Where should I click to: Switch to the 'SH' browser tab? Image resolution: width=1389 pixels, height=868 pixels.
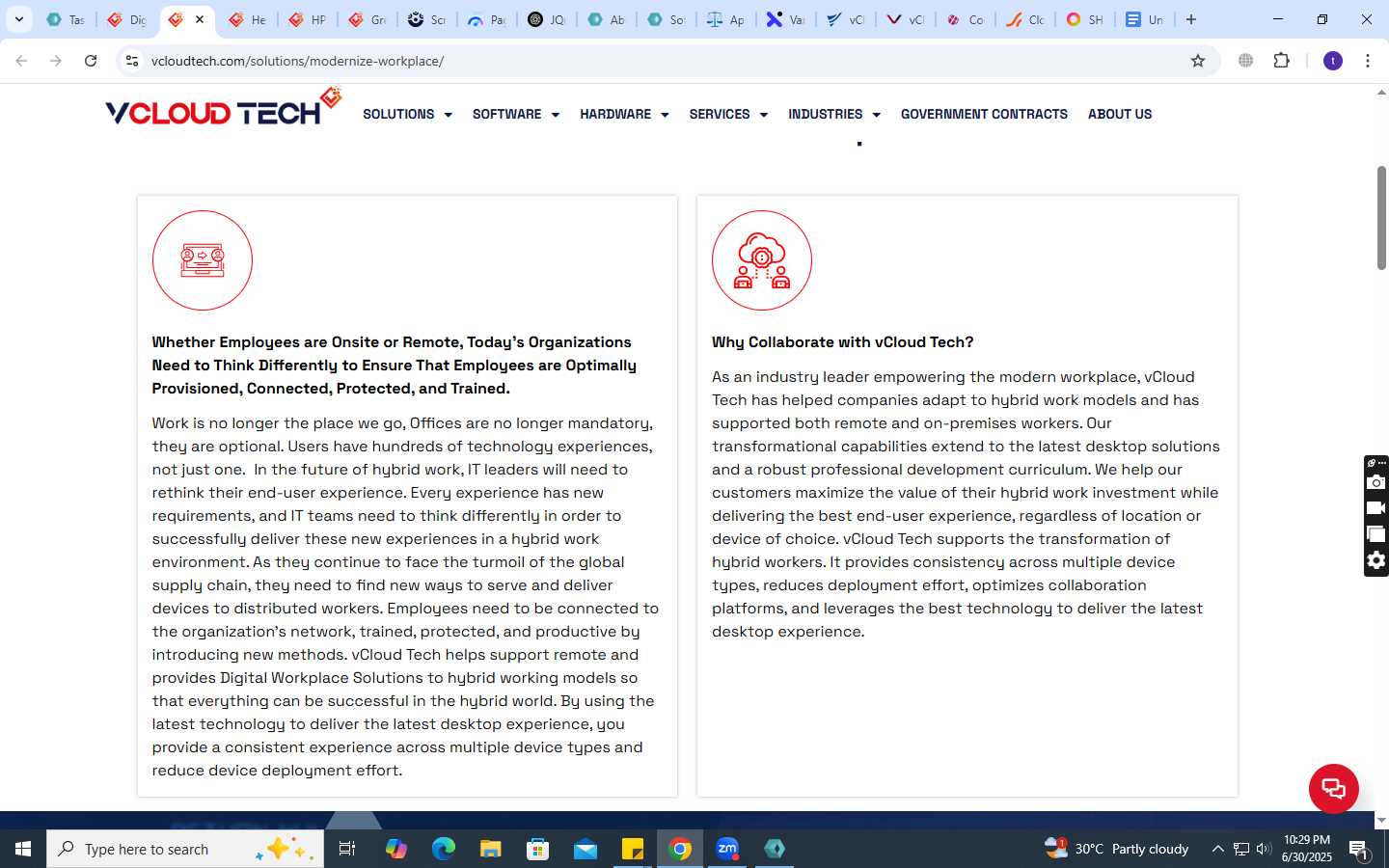coord(1085,19)
